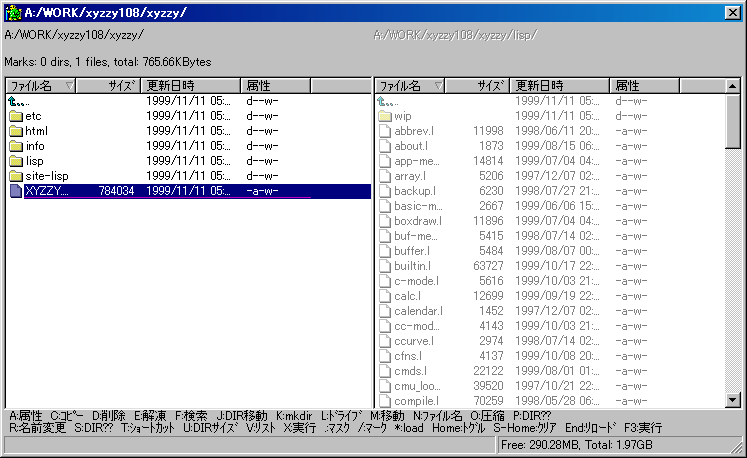Click the right pane path ending in /lisp/

[x=455, y=35]
